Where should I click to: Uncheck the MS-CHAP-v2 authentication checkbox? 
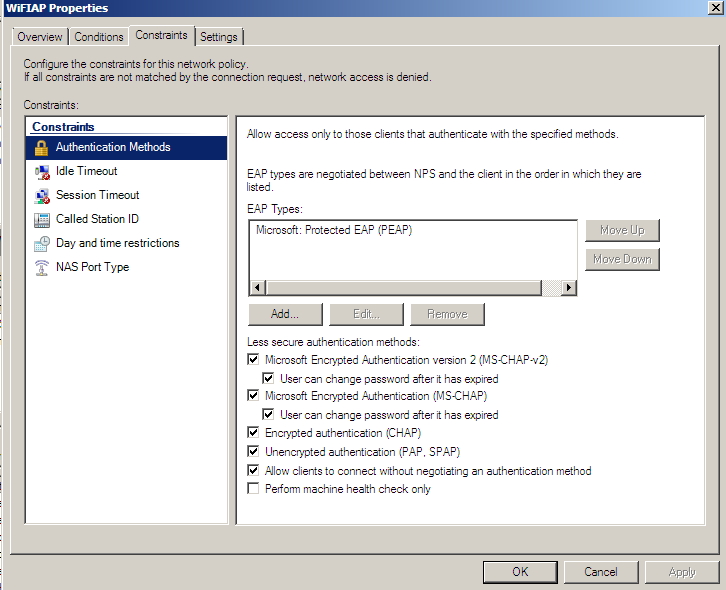click(253, 359)
